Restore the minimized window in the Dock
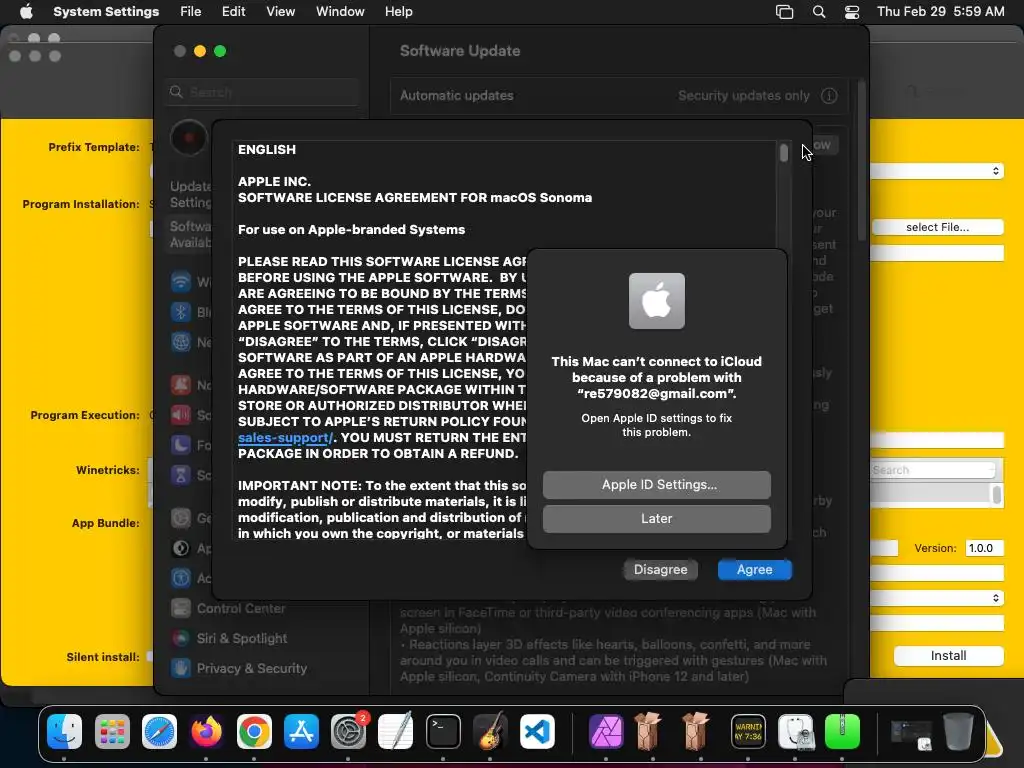The width and height of the screenshot is (1024, 768). (x=911, y=733)
